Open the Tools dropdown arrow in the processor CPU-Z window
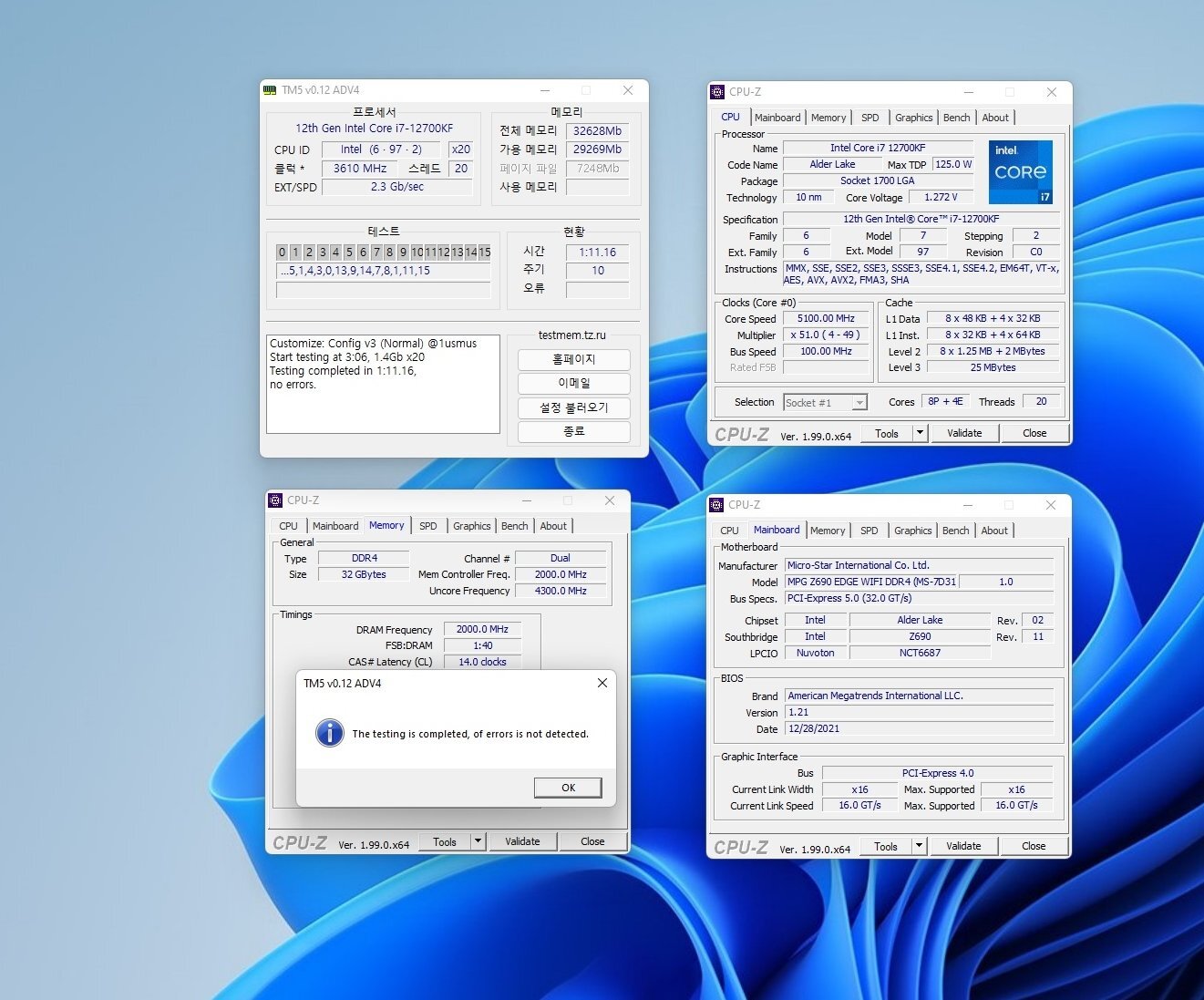The image size is (1204, 1000). tap(921, 433)
